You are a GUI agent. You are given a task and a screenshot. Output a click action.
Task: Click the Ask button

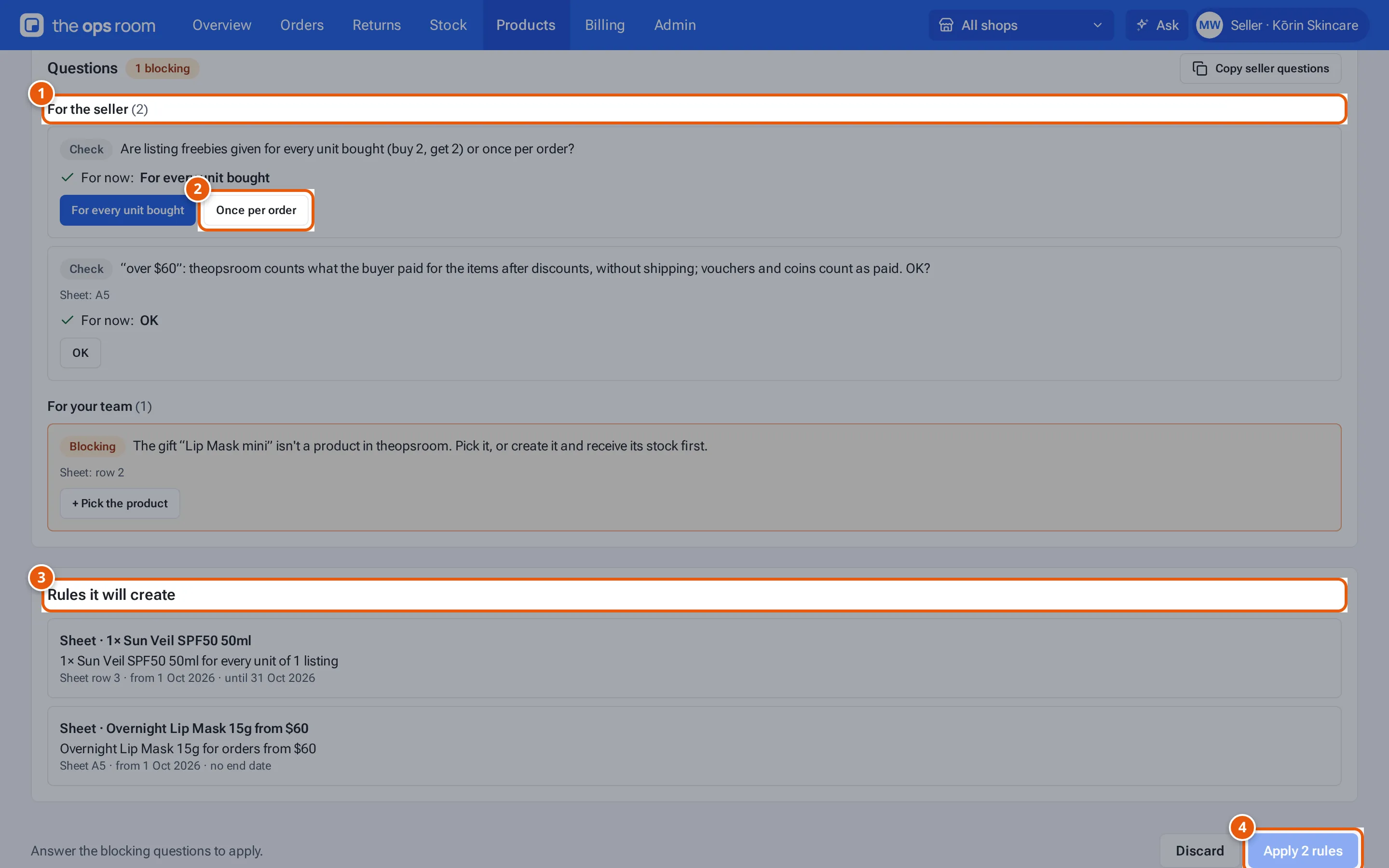(x=1157, y=25)
